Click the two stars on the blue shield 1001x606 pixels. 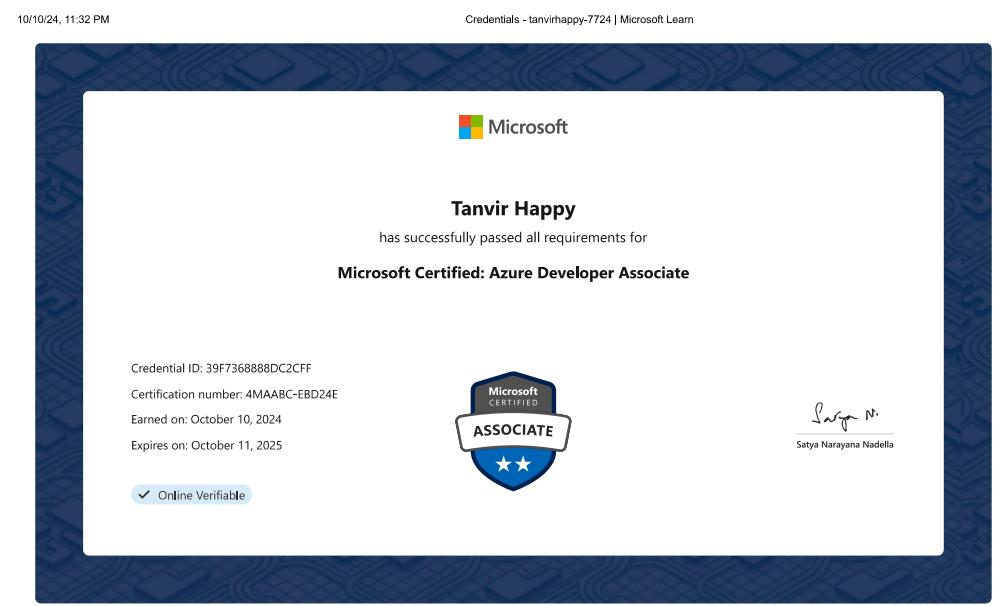pos(513,464)
